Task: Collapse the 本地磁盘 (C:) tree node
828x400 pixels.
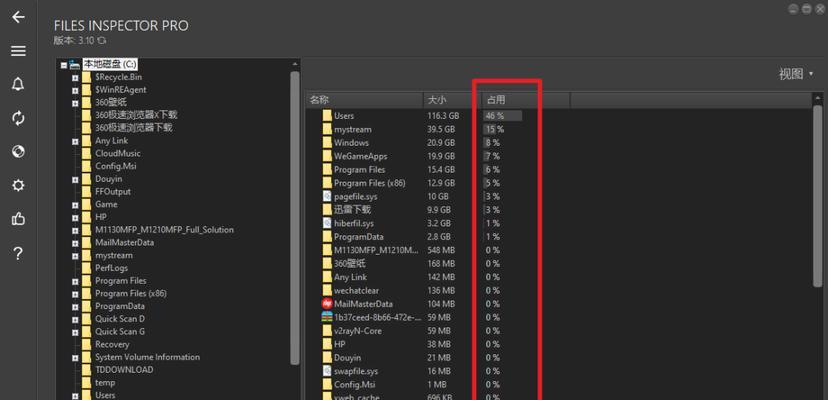Action: tap(64, 66)
